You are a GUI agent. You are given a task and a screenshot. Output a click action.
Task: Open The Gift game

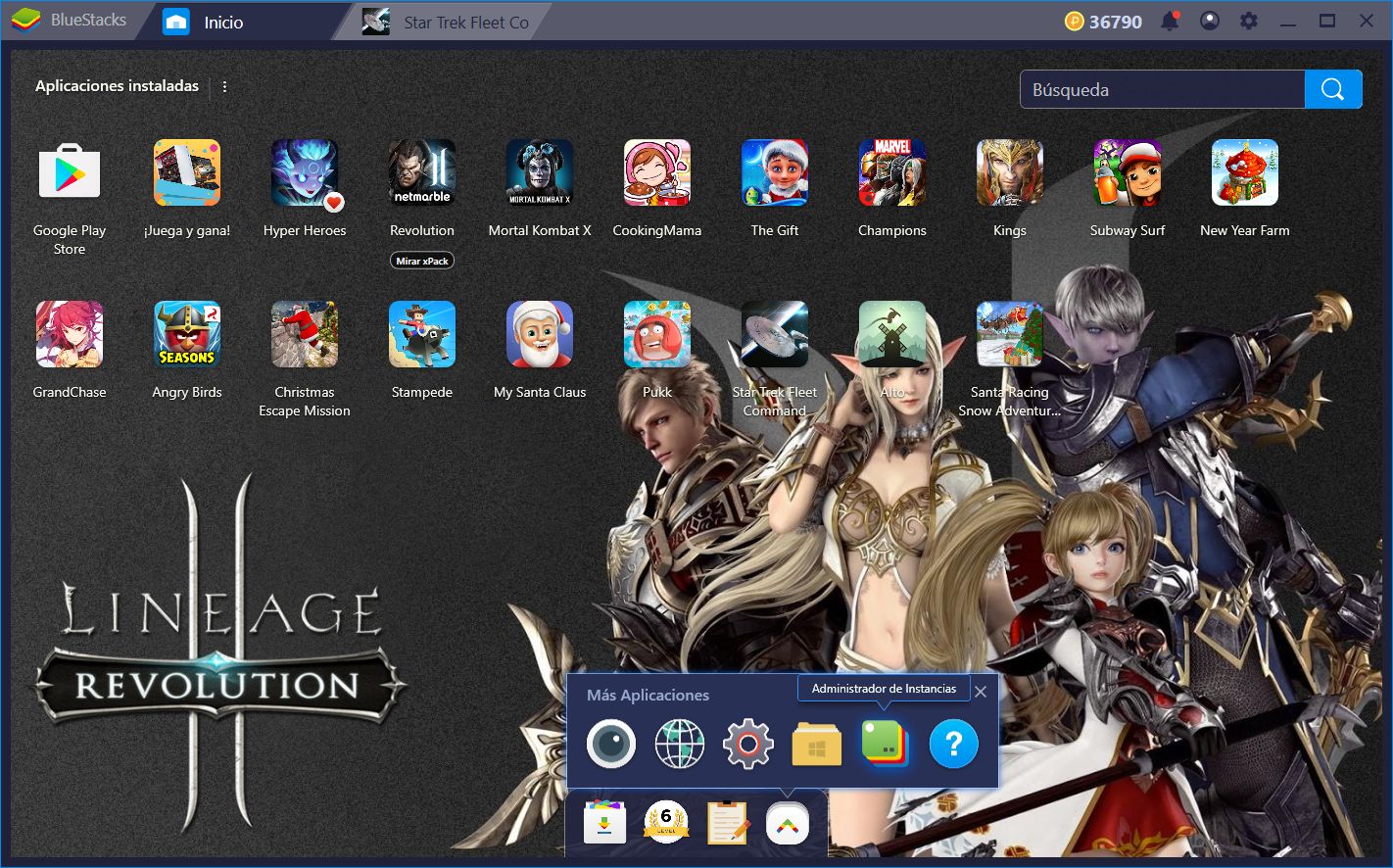775,172
